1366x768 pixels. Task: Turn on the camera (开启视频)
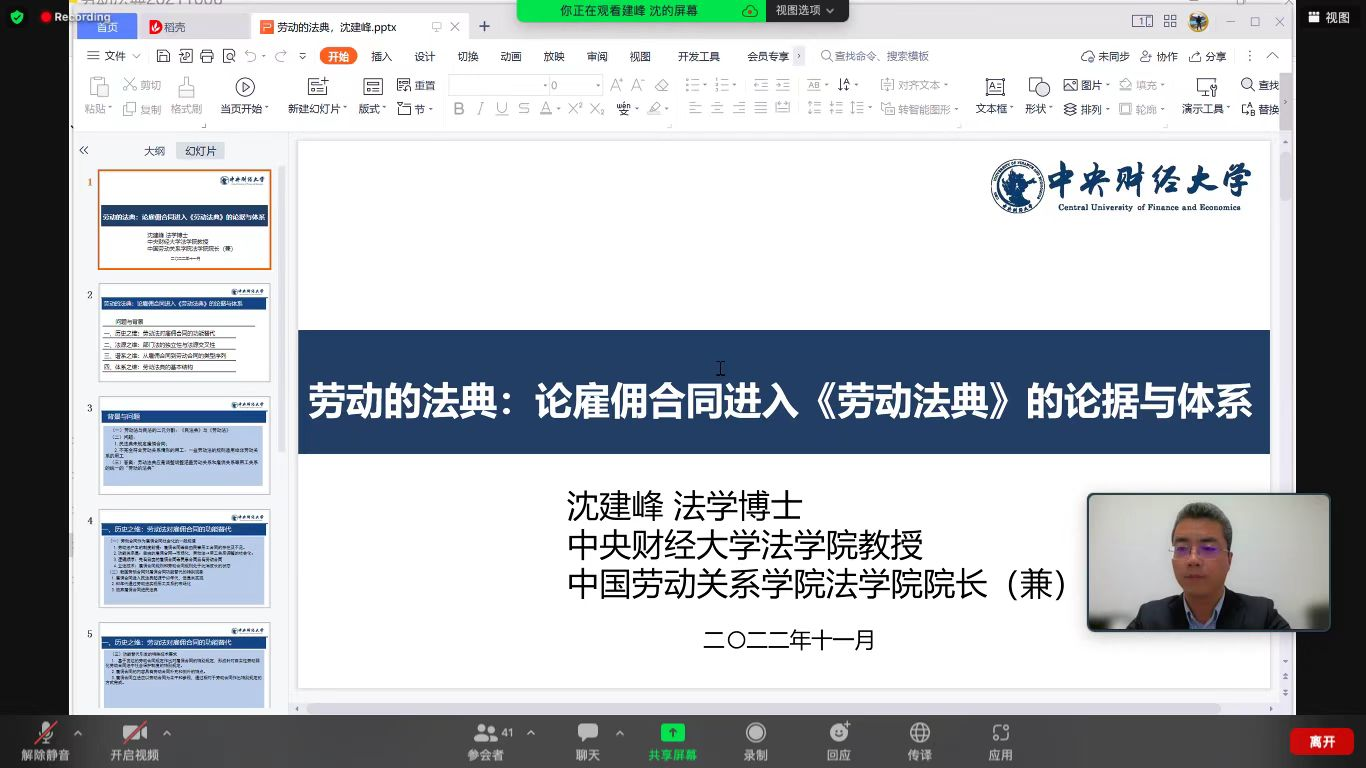(134, 733)
